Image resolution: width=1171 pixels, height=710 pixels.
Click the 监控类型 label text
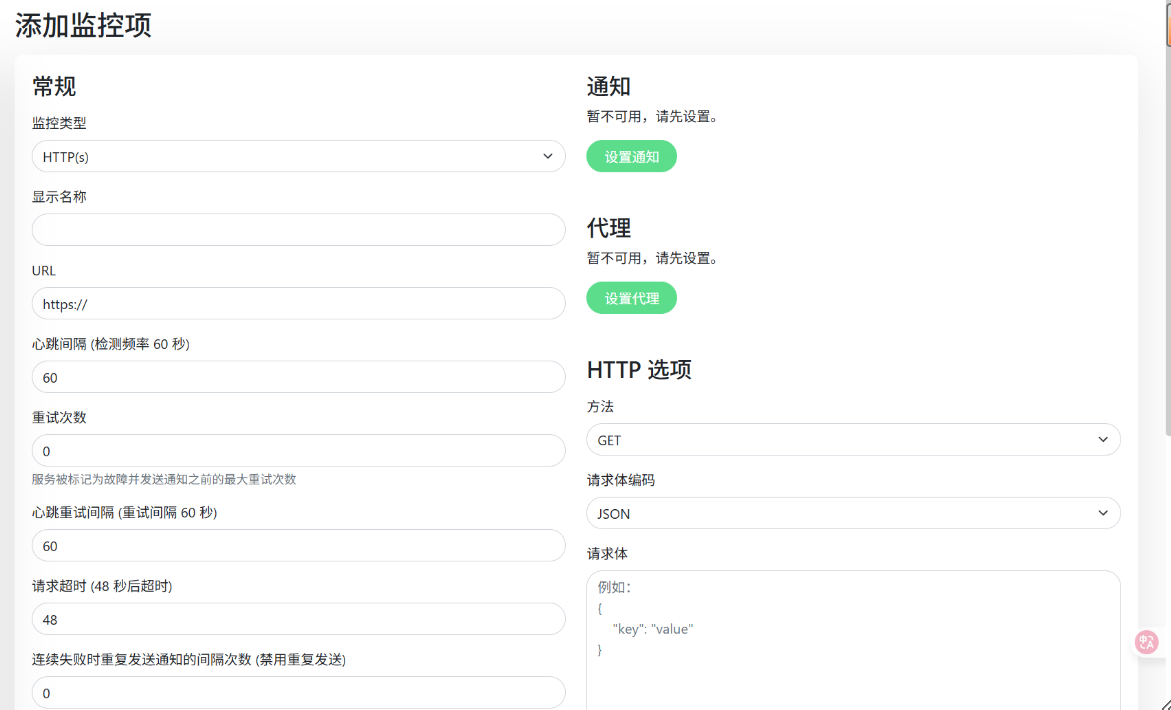(59, 123)
